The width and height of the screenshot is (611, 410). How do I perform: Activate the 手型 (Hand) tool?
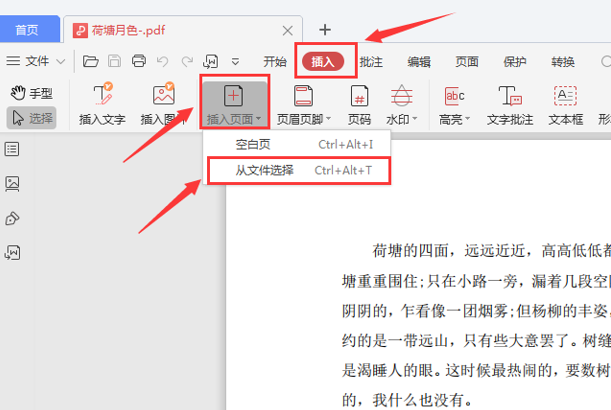point(32,93)
